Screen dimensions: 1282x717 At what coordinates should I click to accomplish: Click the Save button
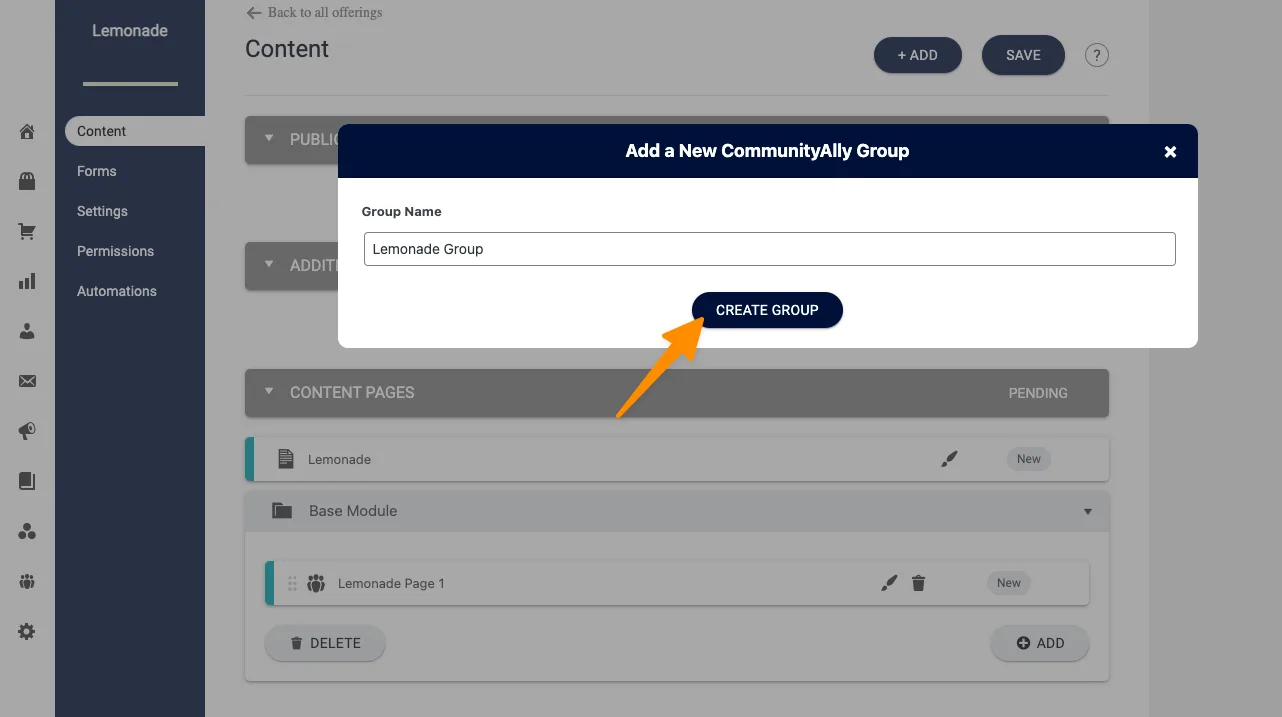[x=1023, y=55]
